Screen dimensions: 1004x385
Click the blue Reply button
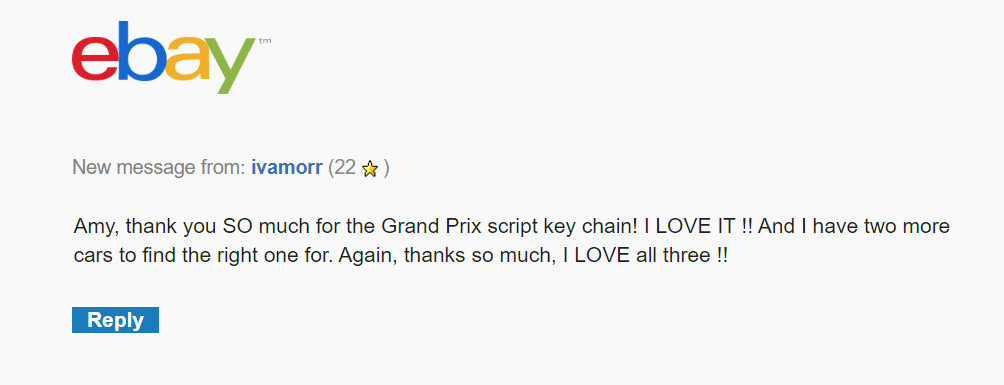(x=115, y=320)
